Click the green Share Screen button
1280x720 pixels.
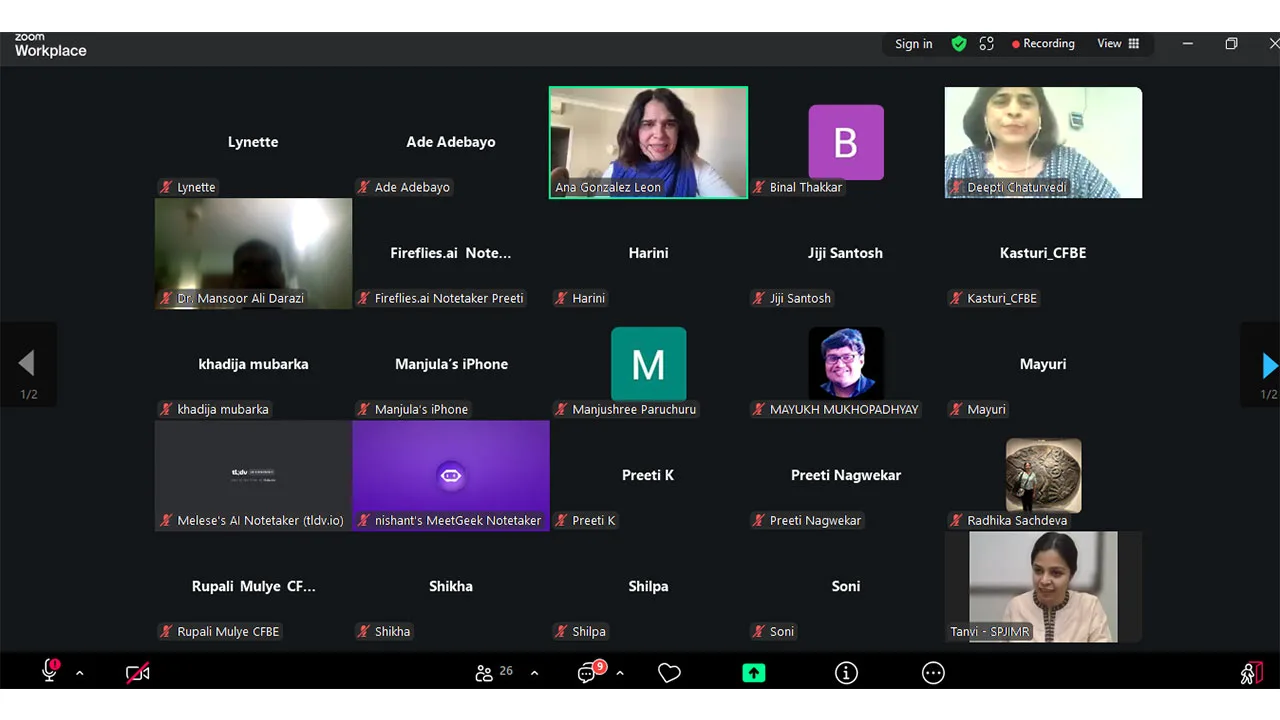tap(754, 673)
